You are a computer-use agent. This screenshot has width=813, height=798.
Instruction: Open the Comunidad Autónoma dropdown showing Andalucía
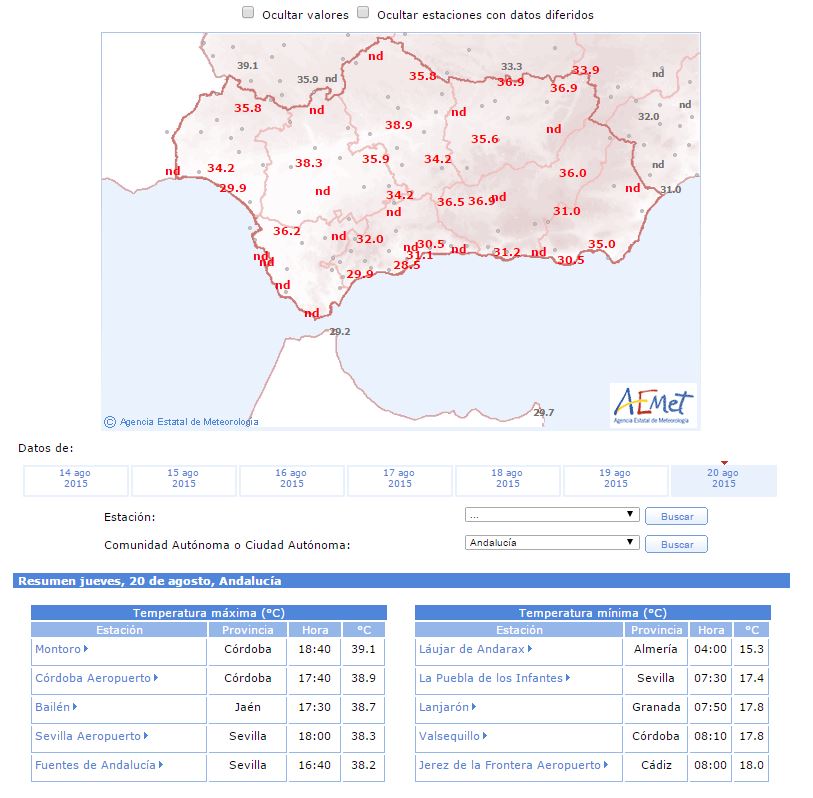552,543
